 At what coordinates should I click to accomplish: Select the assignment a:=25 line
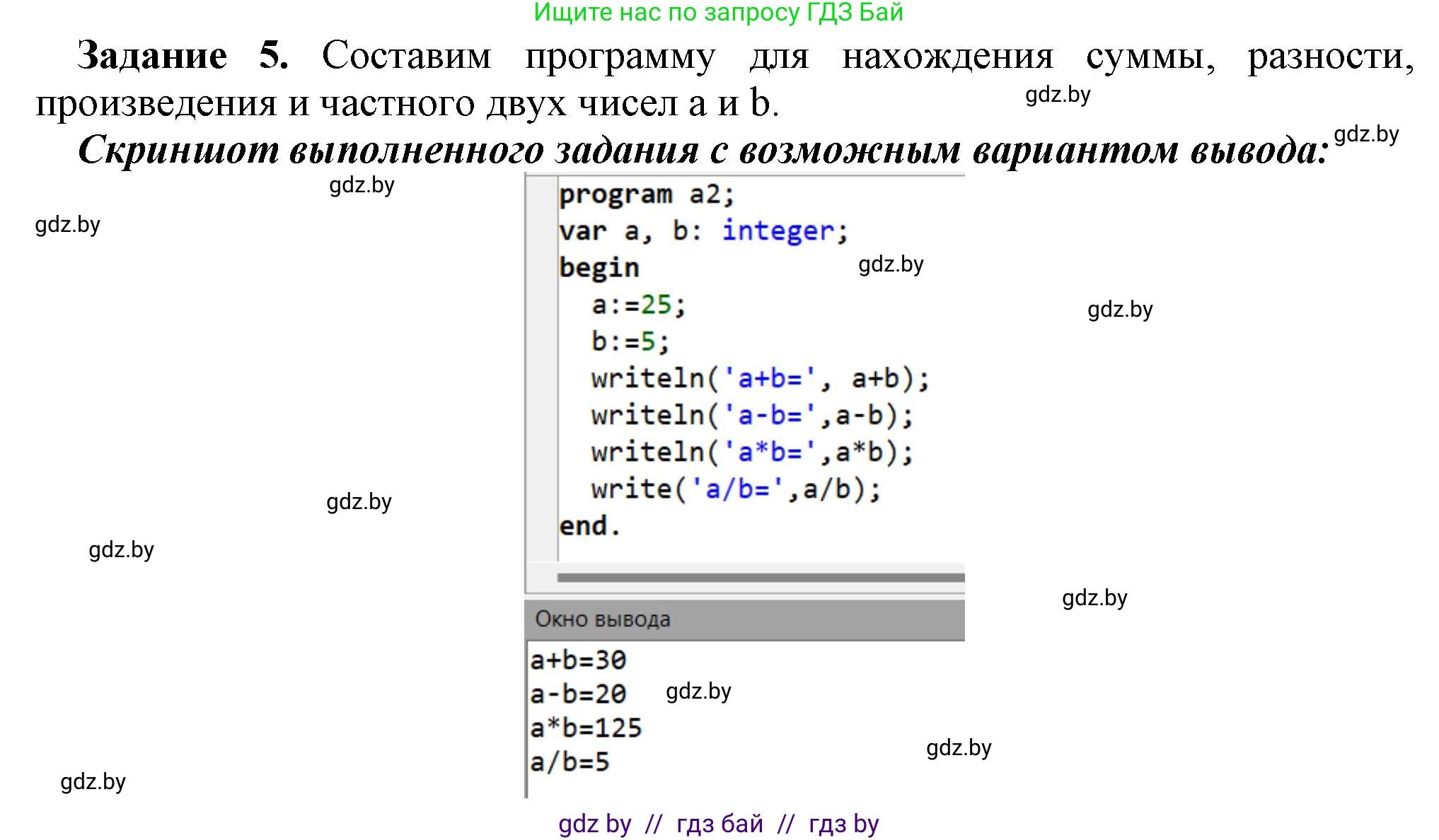coord(637,304)
